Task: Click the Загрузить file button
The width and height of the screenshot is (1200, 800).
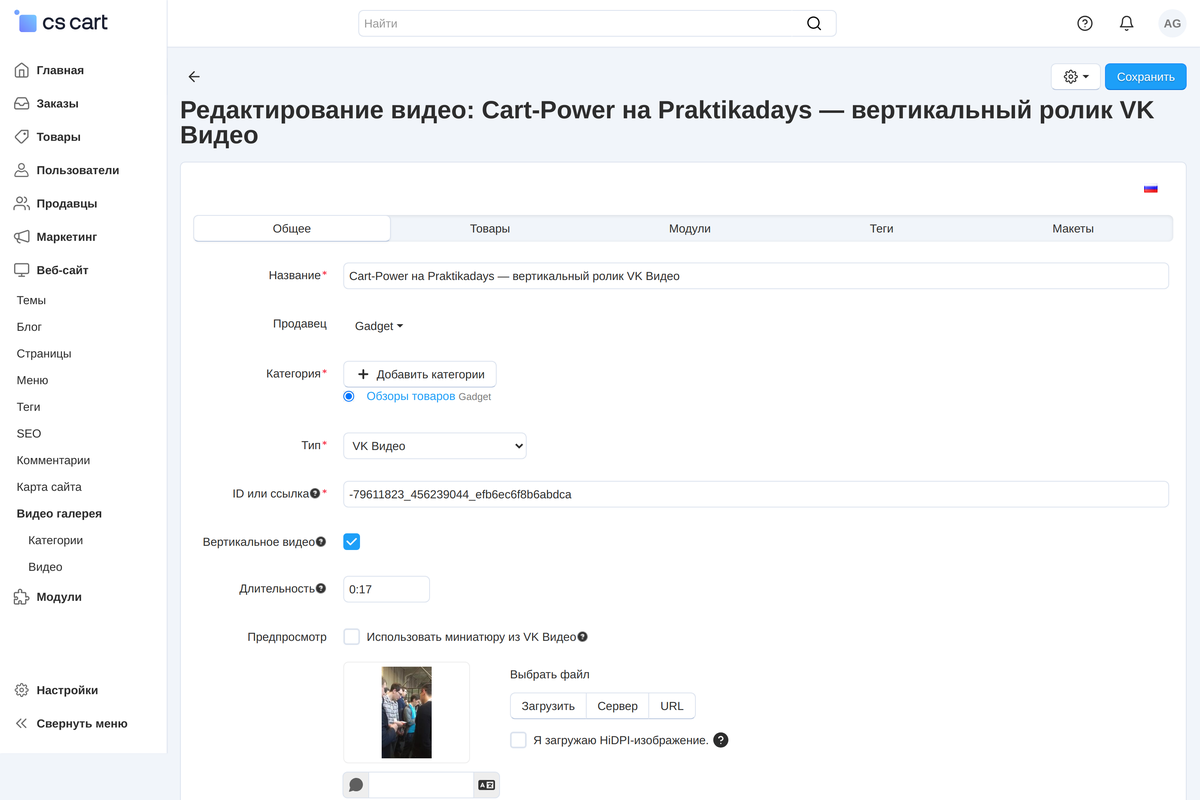Action: tap(548, 706)
